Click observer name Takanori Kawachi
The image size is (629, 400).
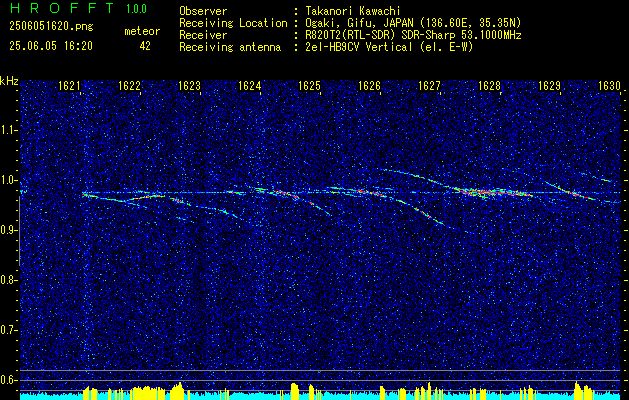[x=352, y=11]
